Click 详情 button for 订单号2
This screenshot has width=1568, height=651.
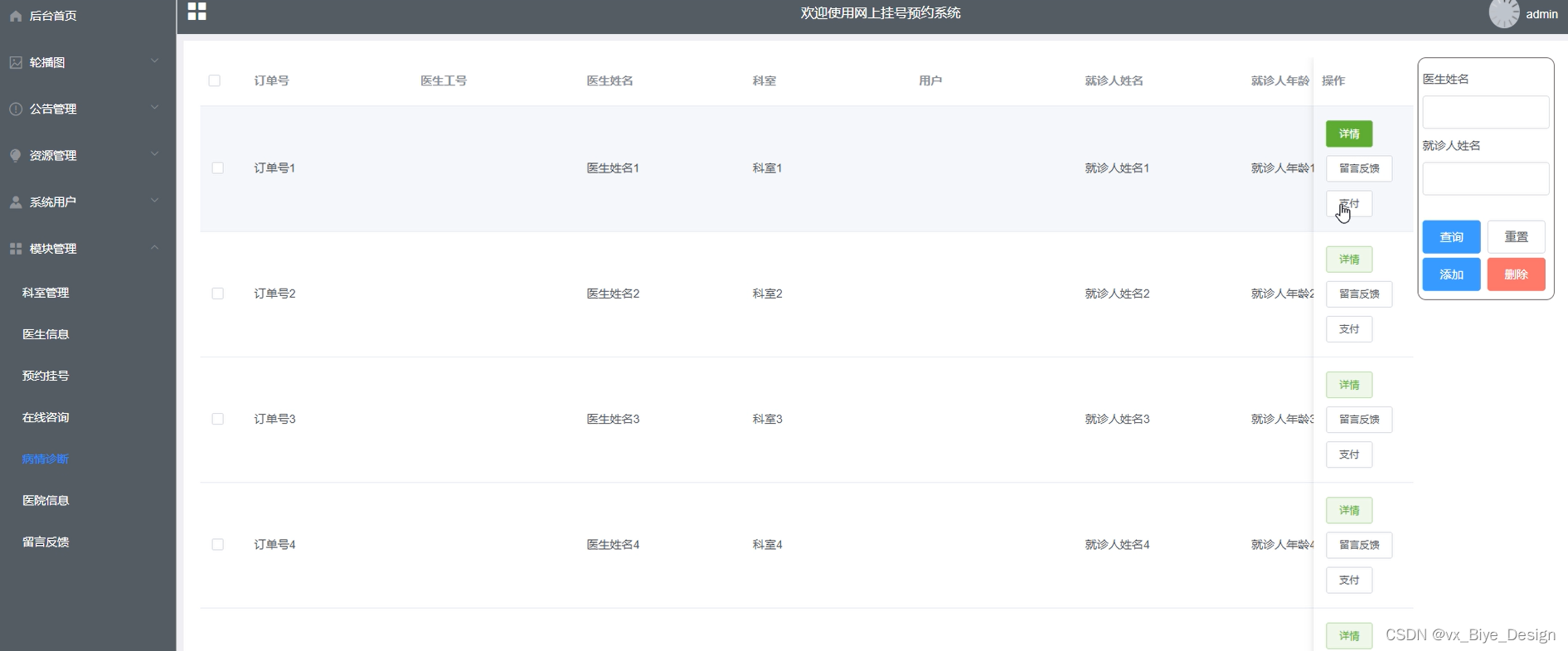pyautogui.click(x=1349, y=260)
